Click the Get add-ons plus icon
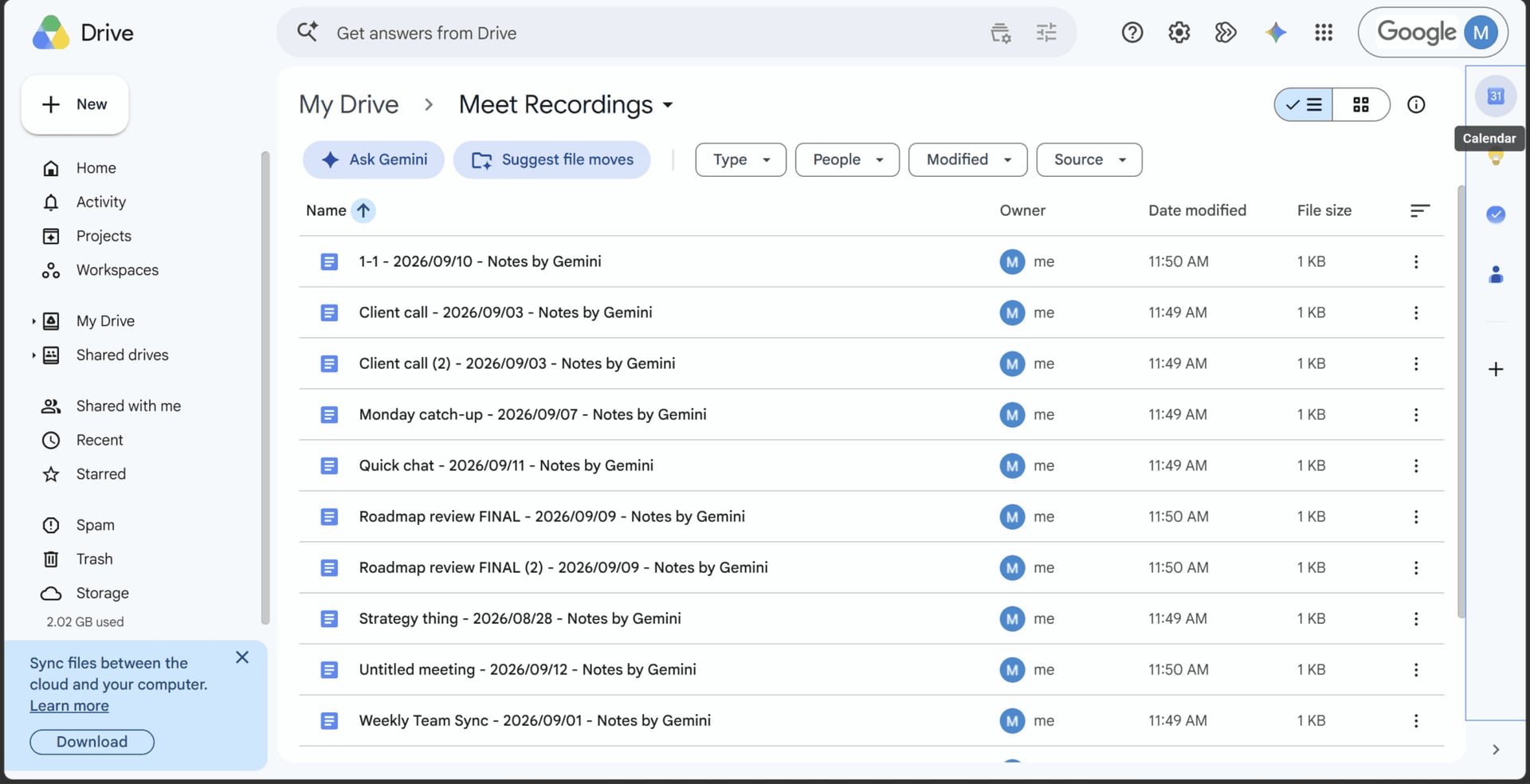Viewport: 1530px width, 784px height. (x=1495, y=369)
